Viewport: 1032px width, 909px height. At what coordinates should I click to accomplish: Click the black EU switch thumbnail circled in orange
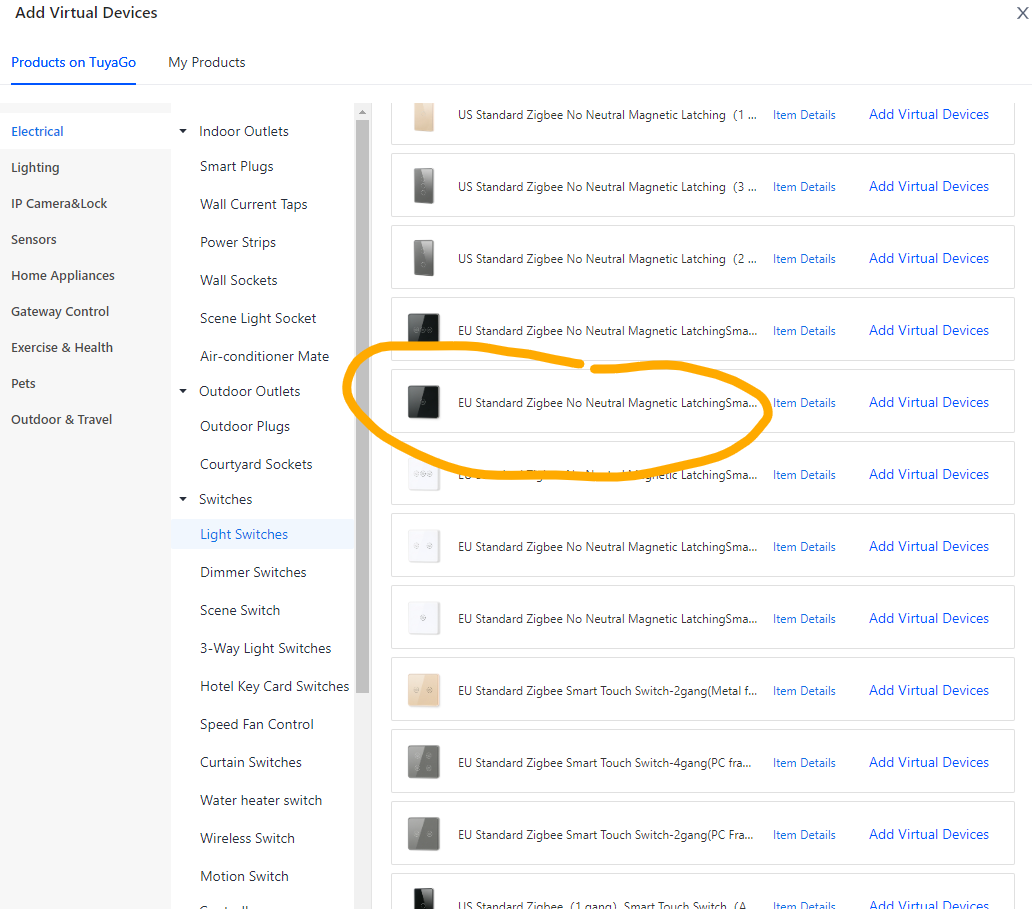pyautogui.click(x=424, y=402)
